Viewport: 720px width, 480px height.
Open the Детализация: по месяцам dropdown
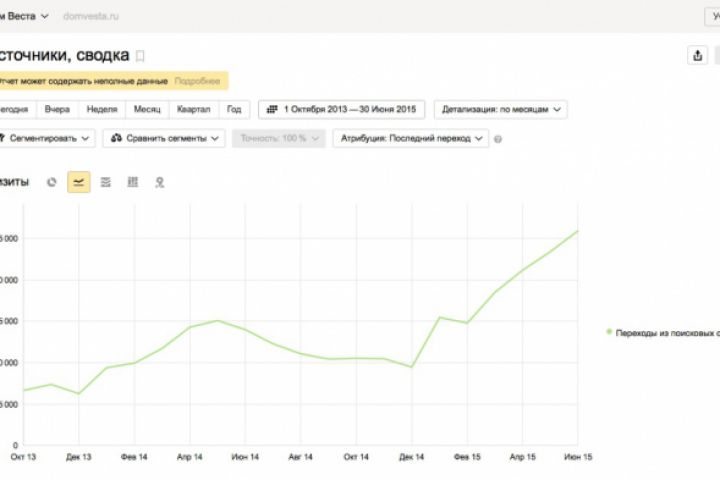pos(501,109)
